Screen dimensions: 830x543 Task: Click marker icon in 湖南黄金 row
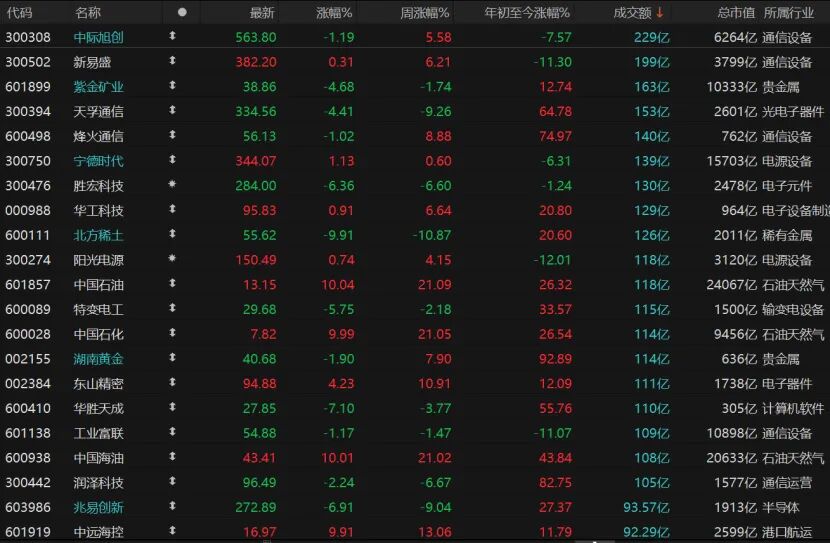[x=172, y=357]
